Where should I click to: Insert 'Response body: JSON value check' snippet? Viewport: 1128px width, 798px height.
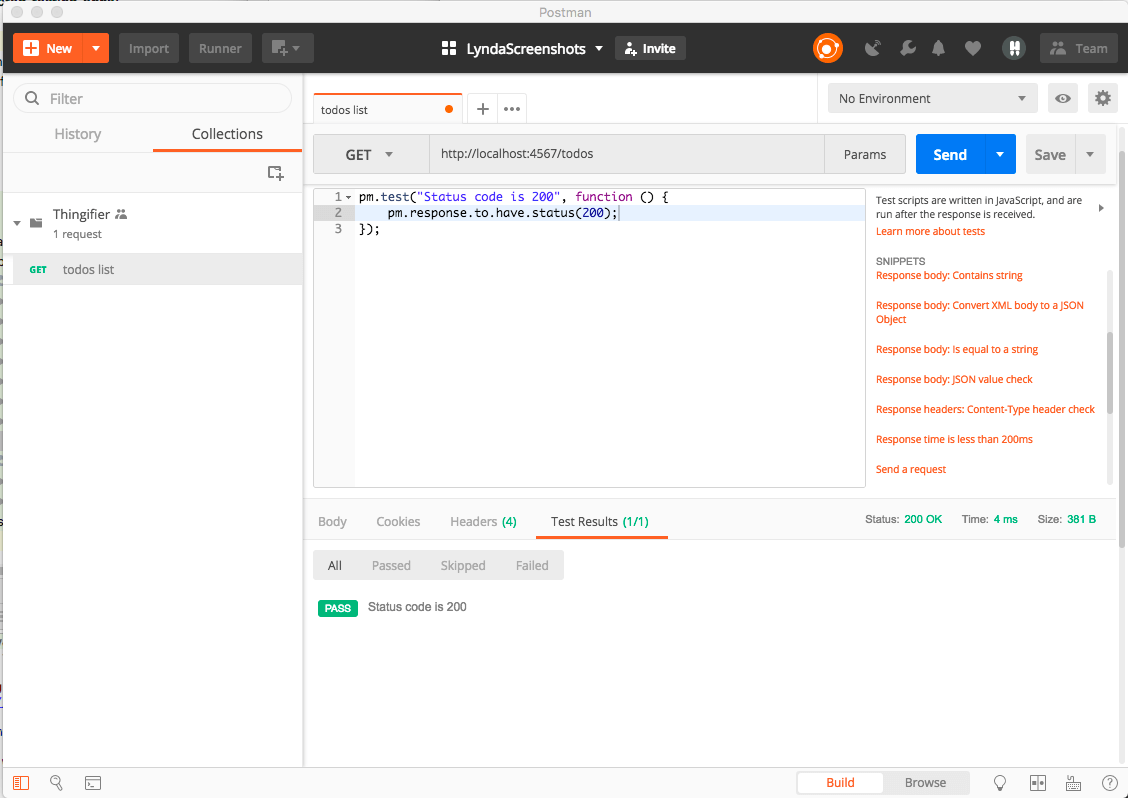(954, 379)
